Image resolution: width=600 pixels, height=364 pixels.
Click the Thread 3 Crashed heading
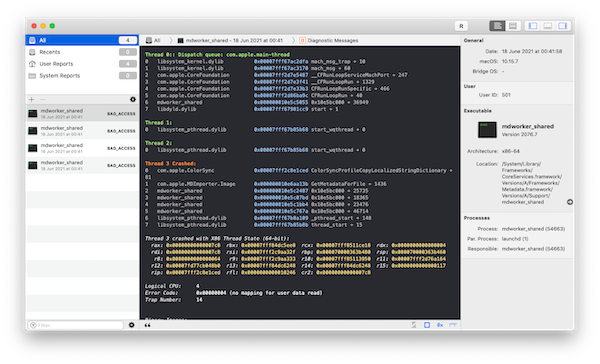[170, 163]
